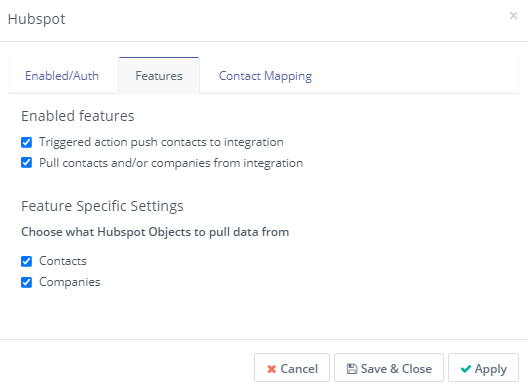Click the 'Pull contacts and/or companies' label
Viewport: 528px width, 390px height.
click(x=171, y=163)
